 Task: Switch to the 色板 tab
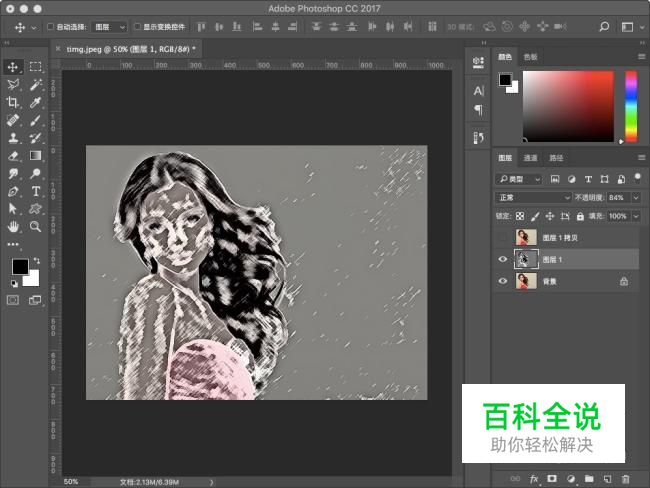tap(530, 58)
